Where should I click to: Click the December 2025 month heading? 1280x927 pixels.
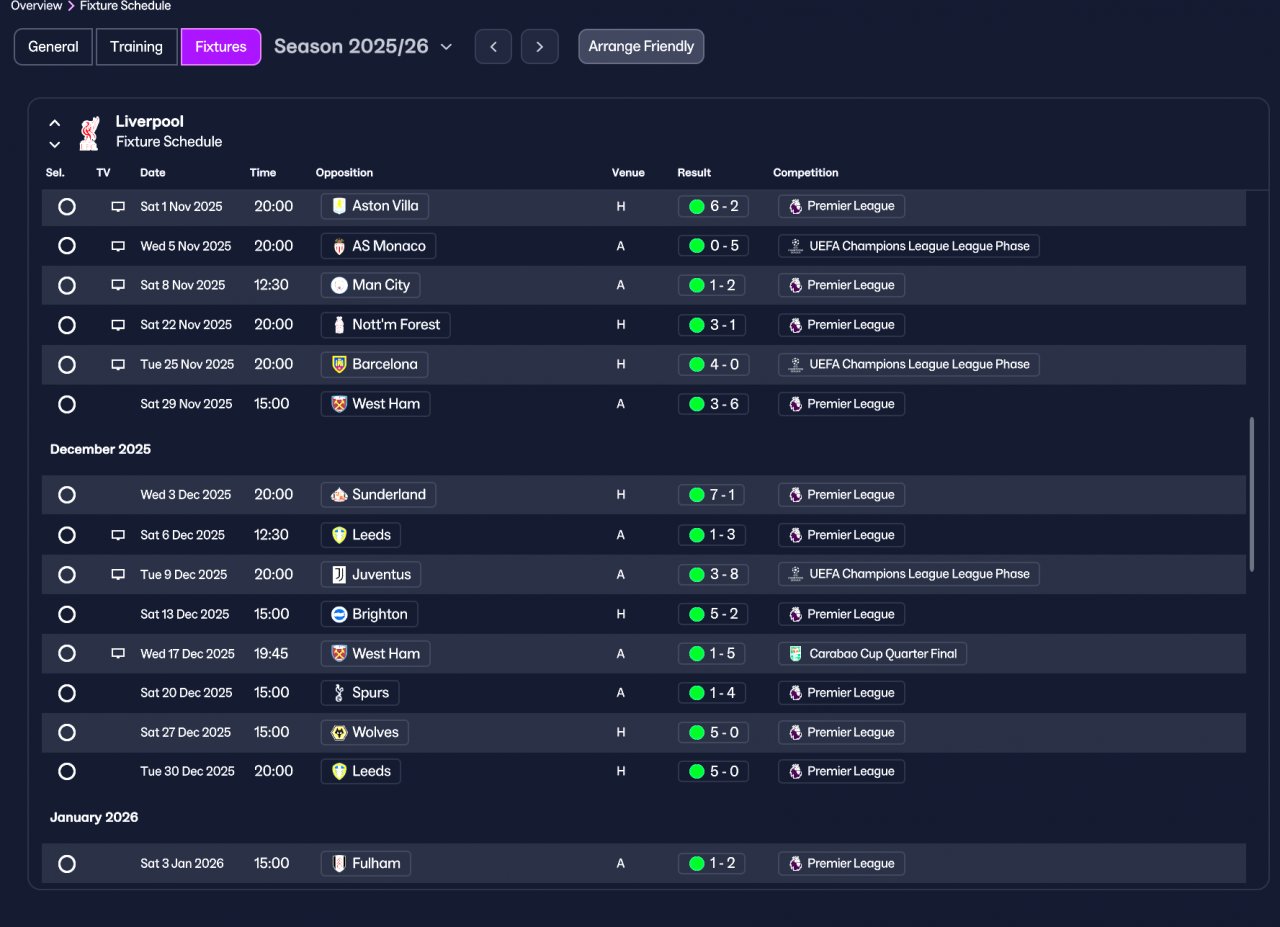tap(100, 449)
